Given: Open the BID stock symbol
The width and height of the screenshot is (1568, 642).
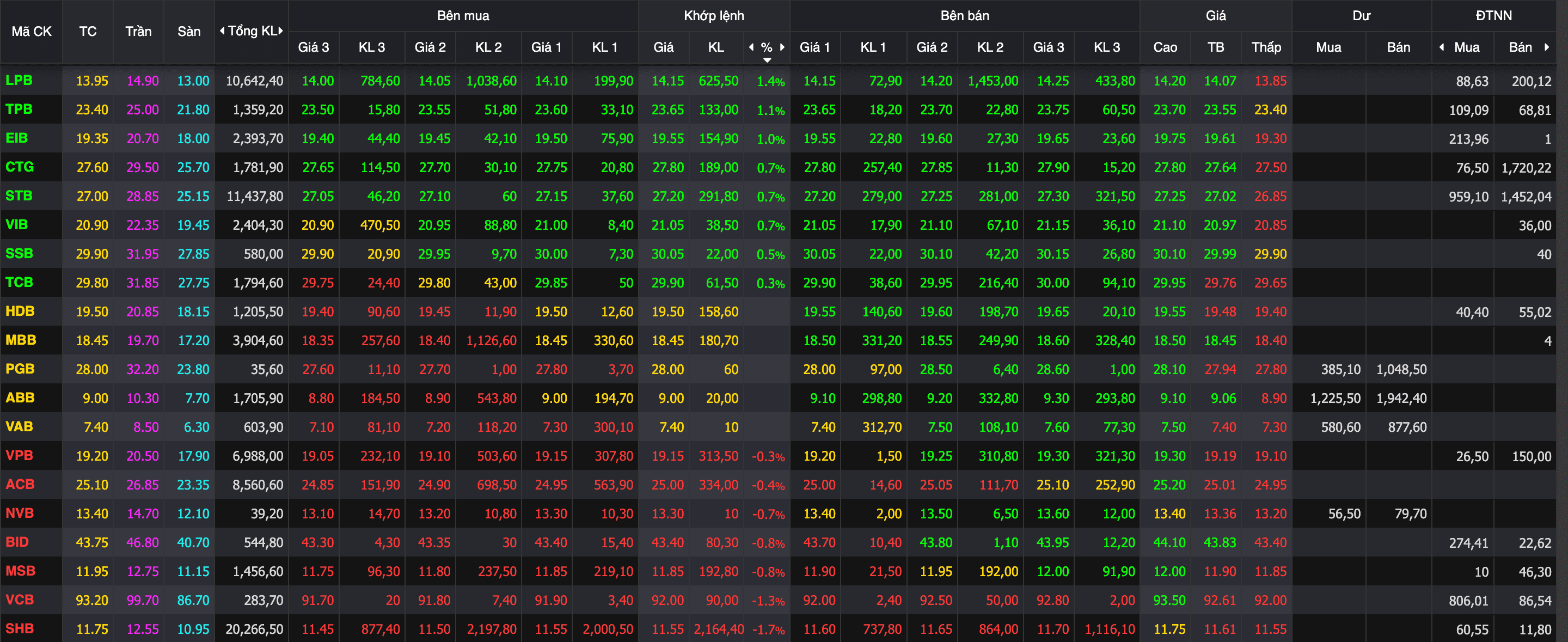Looking at the screenshot, I should [x=17, y=542].
